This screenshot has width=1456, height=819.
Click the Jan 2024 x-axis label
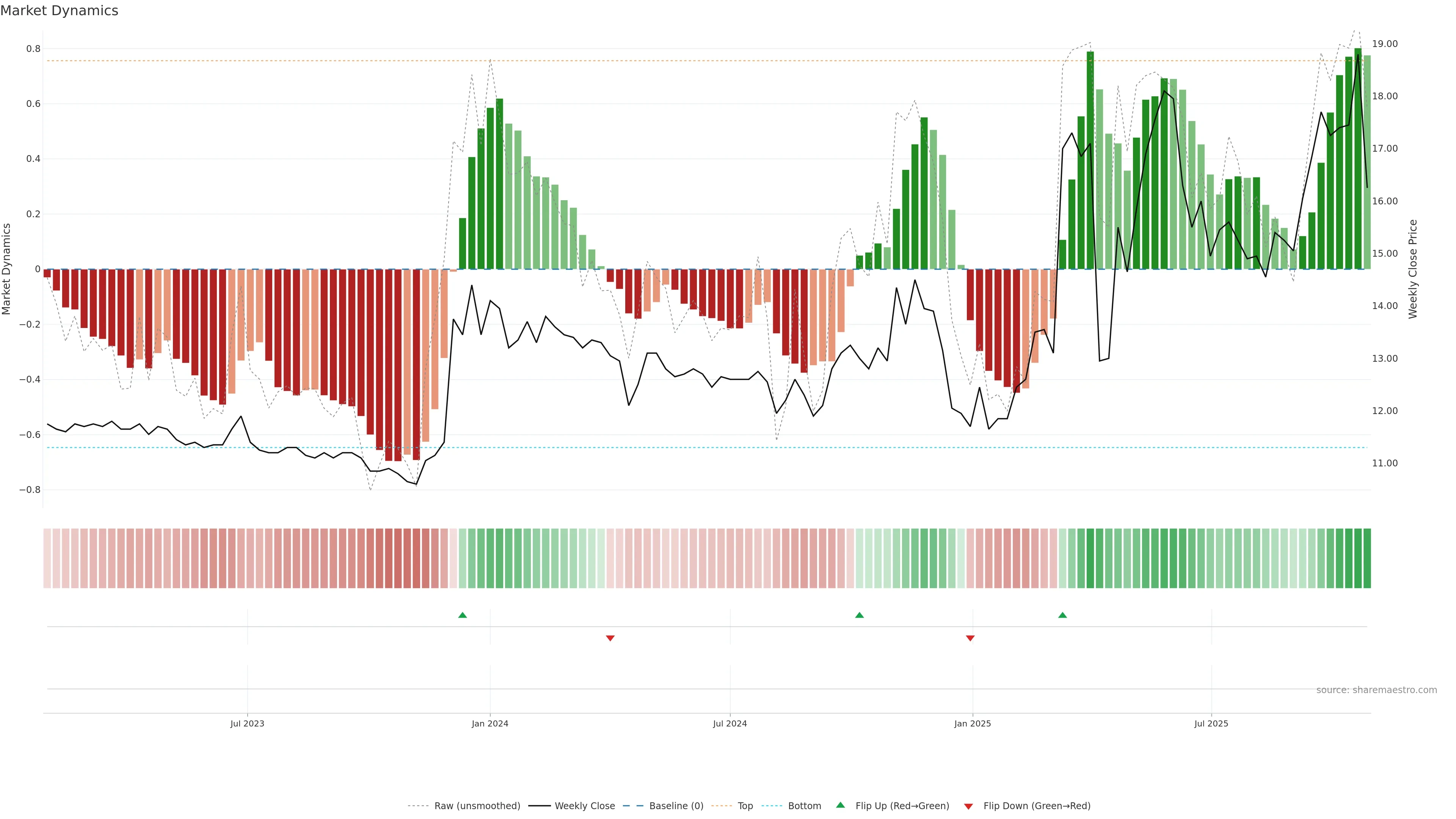pyautogui.click(x=490, y=723)
